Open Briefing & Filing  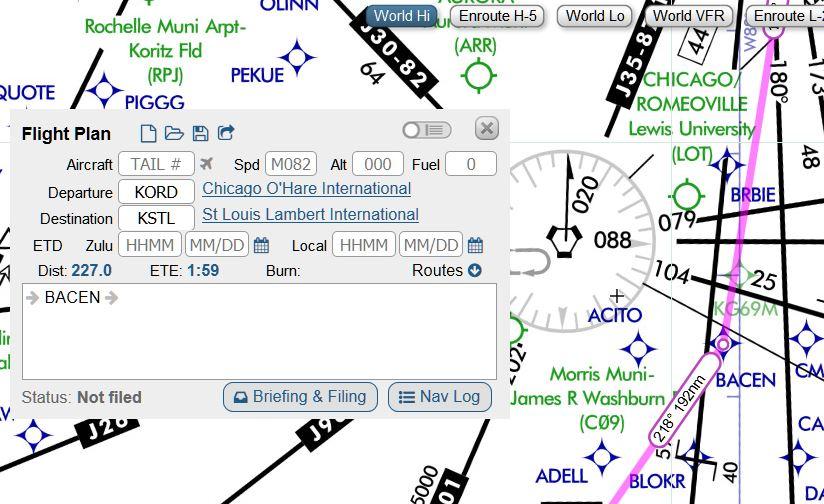pyautogui.click(x=300, y=397)
